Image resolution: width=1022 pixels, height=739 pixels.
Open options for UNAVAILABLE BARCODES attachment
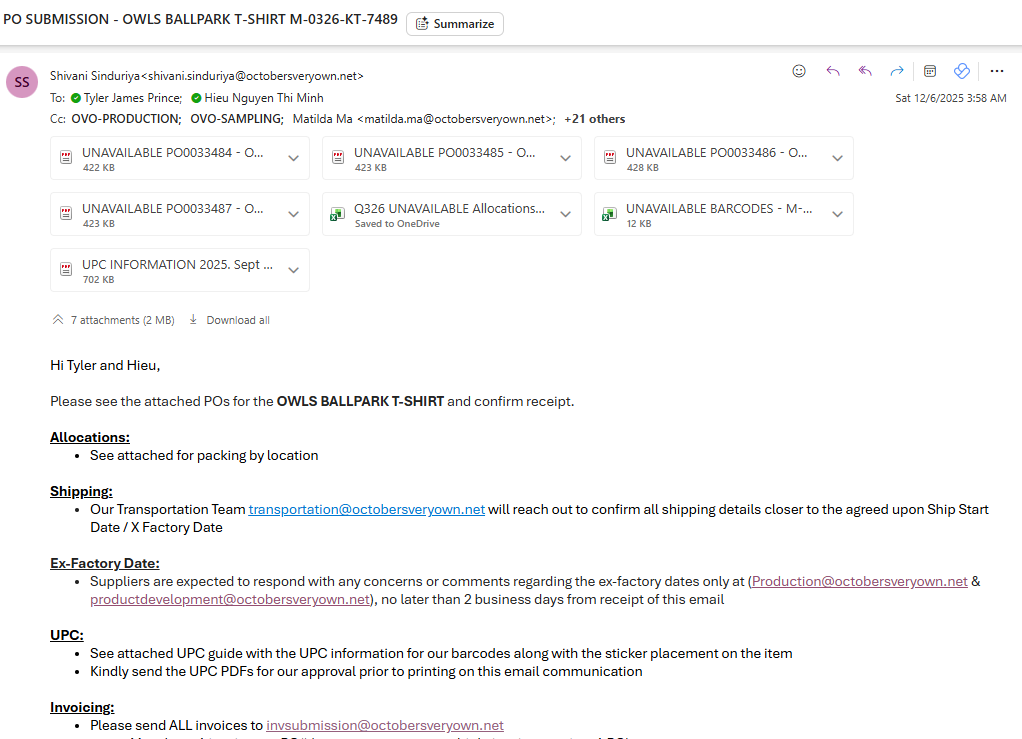tap(837, 214)
